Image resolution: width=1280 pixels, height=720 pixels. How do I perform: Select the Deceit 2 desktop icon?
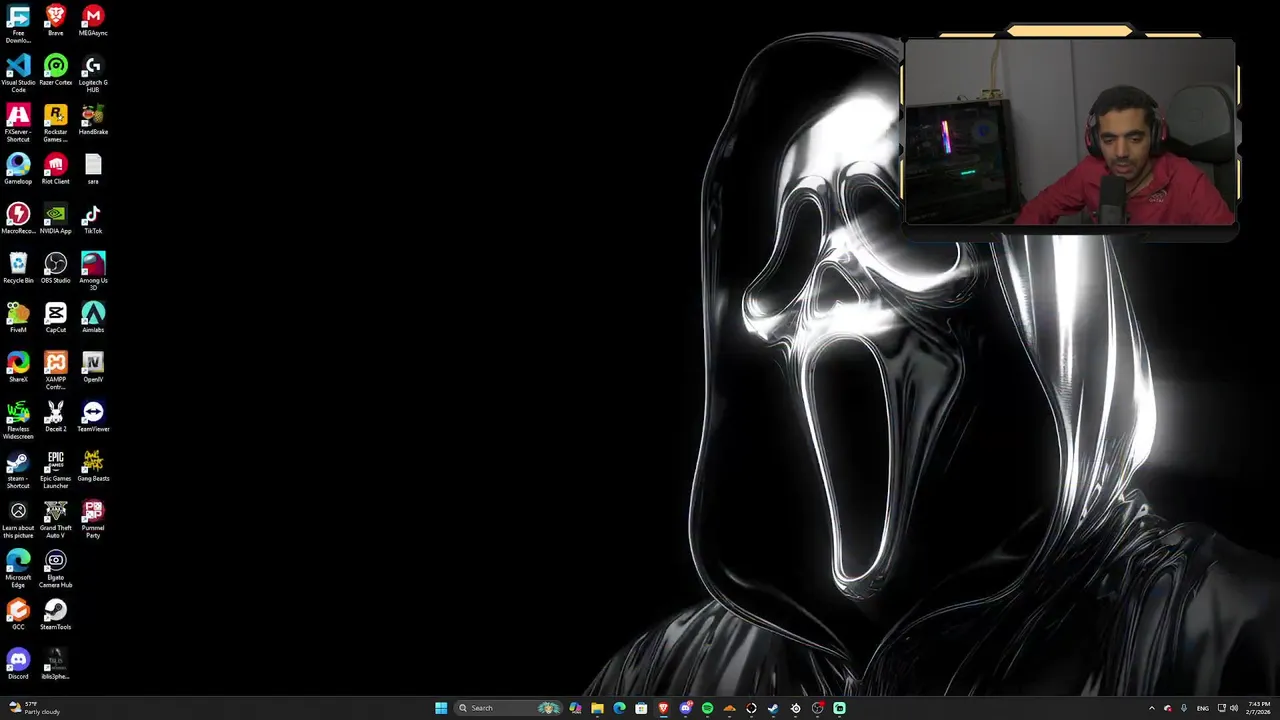coord(55,417)
